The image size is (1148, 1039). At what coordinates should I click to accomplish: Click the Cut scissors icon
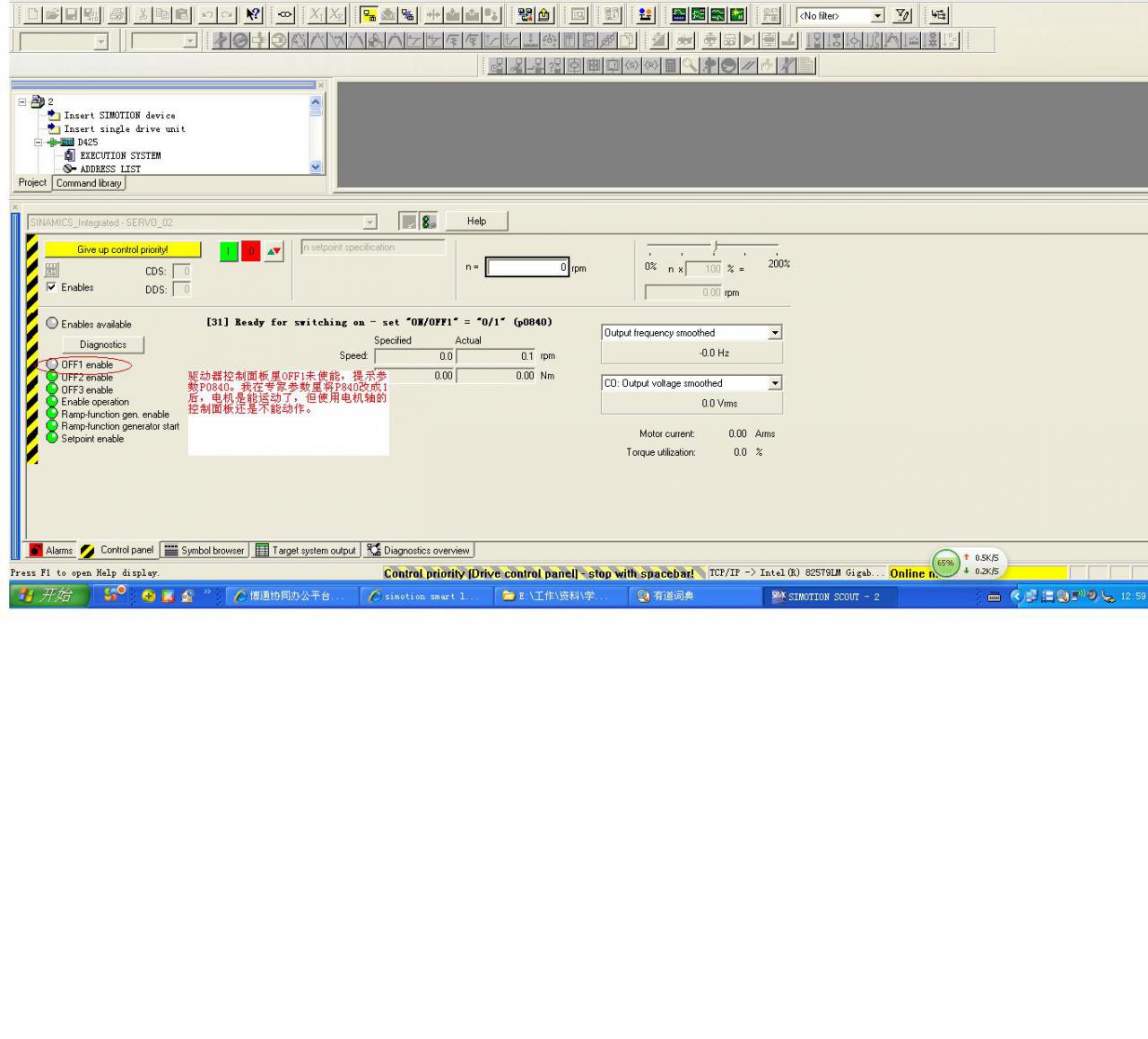point(143,14)
